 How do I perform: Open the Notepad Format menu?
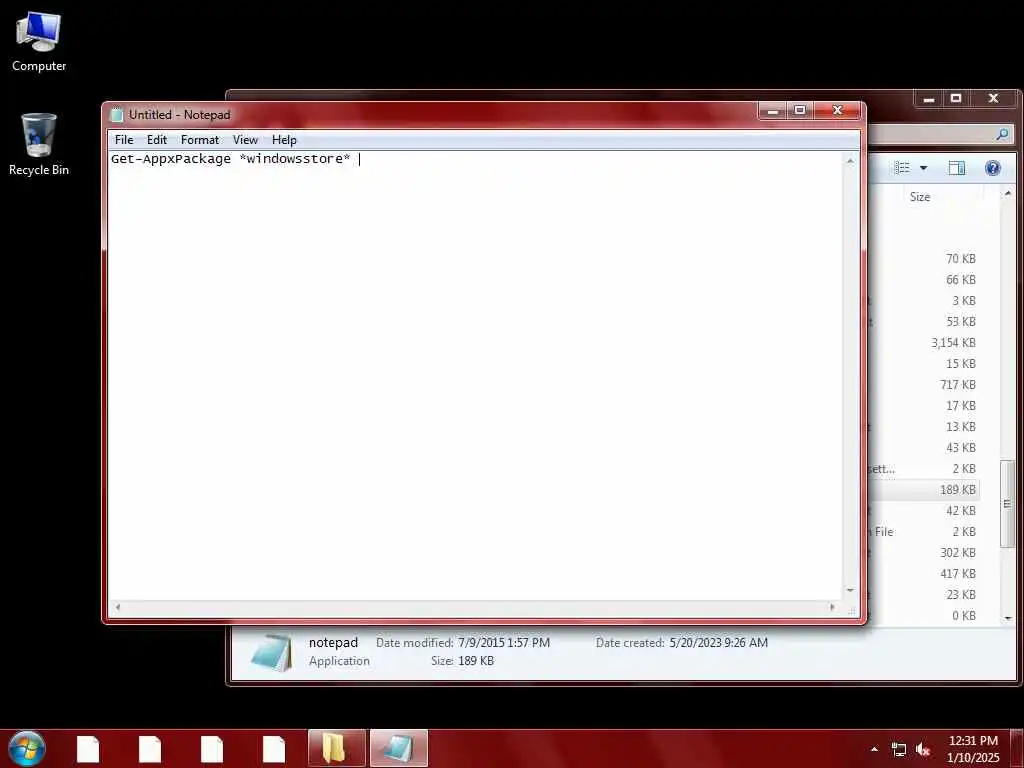click(200, 140)
